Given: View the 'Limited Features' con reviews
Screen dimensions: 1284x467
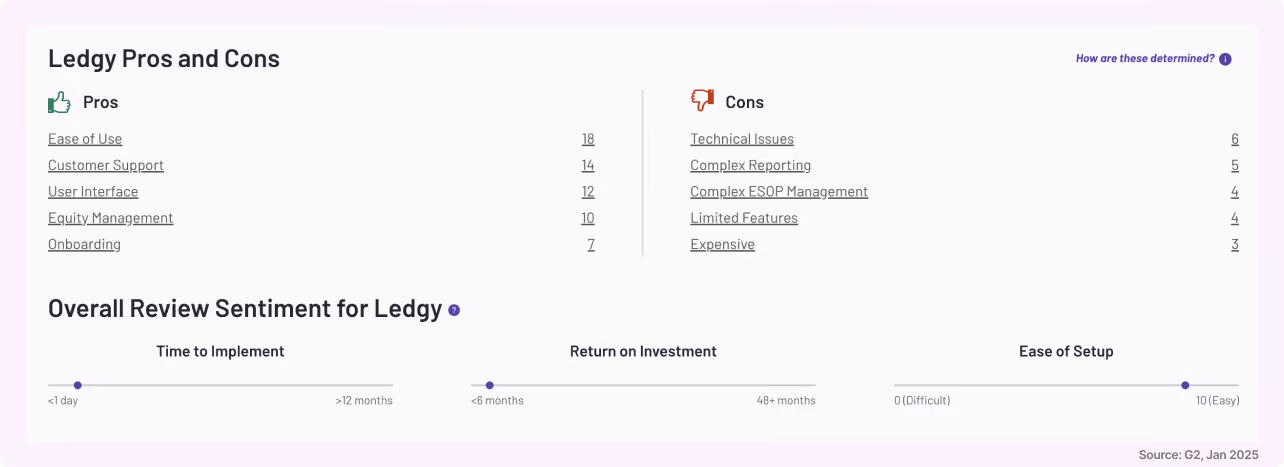Looking at the screenshot, I should tap(744, 218).
